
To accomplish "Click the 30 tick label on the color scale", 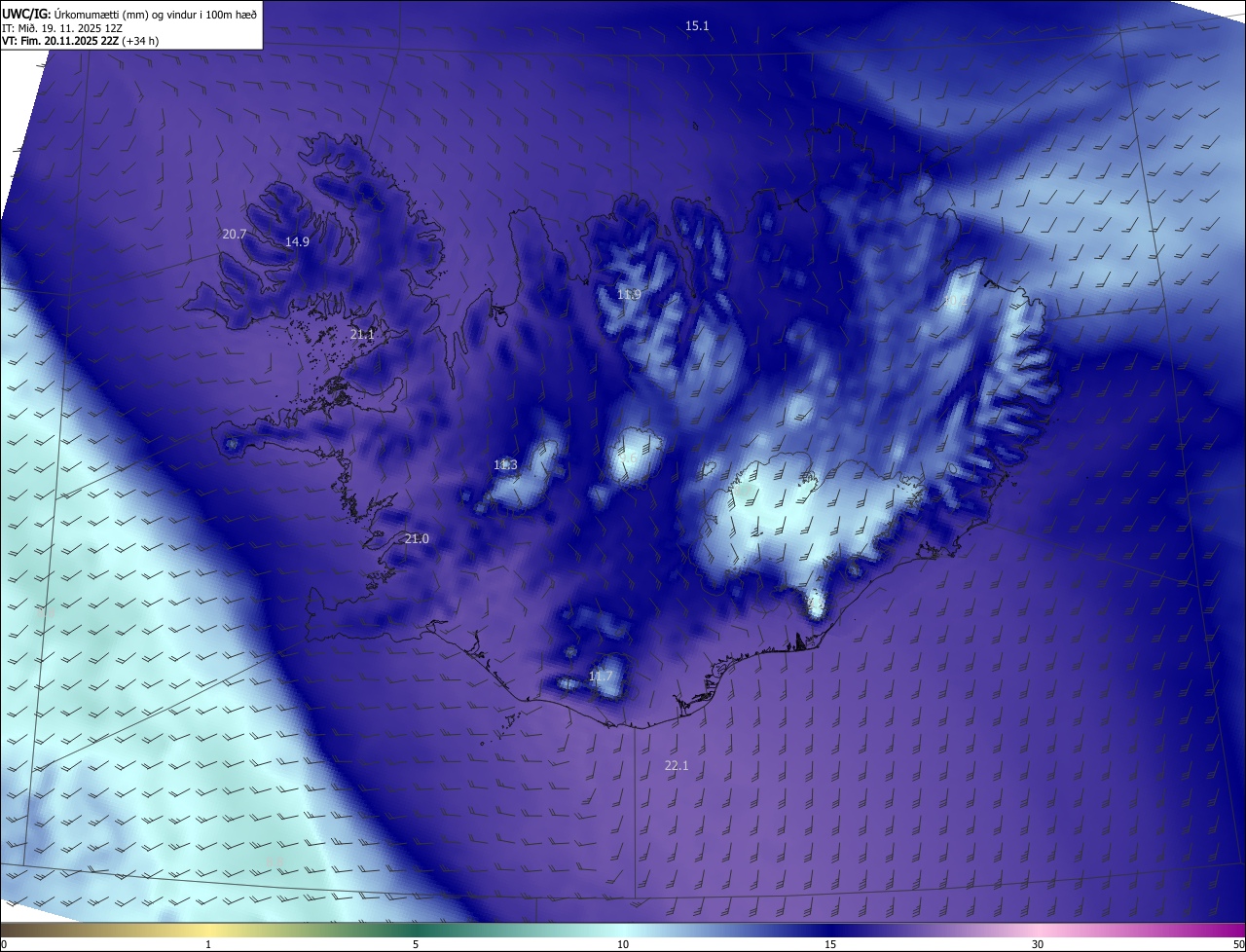I will click(x=1038, y=944).
